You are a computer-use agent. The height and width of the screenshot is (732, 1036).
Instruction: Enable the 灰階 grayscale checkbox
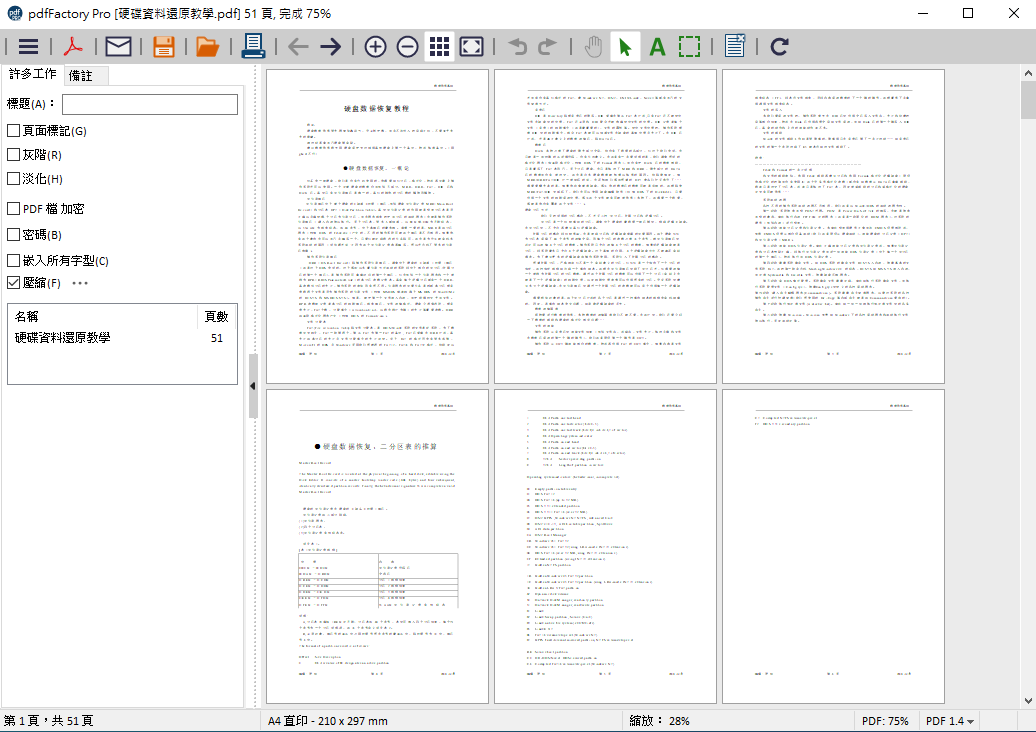click(14, 155)
